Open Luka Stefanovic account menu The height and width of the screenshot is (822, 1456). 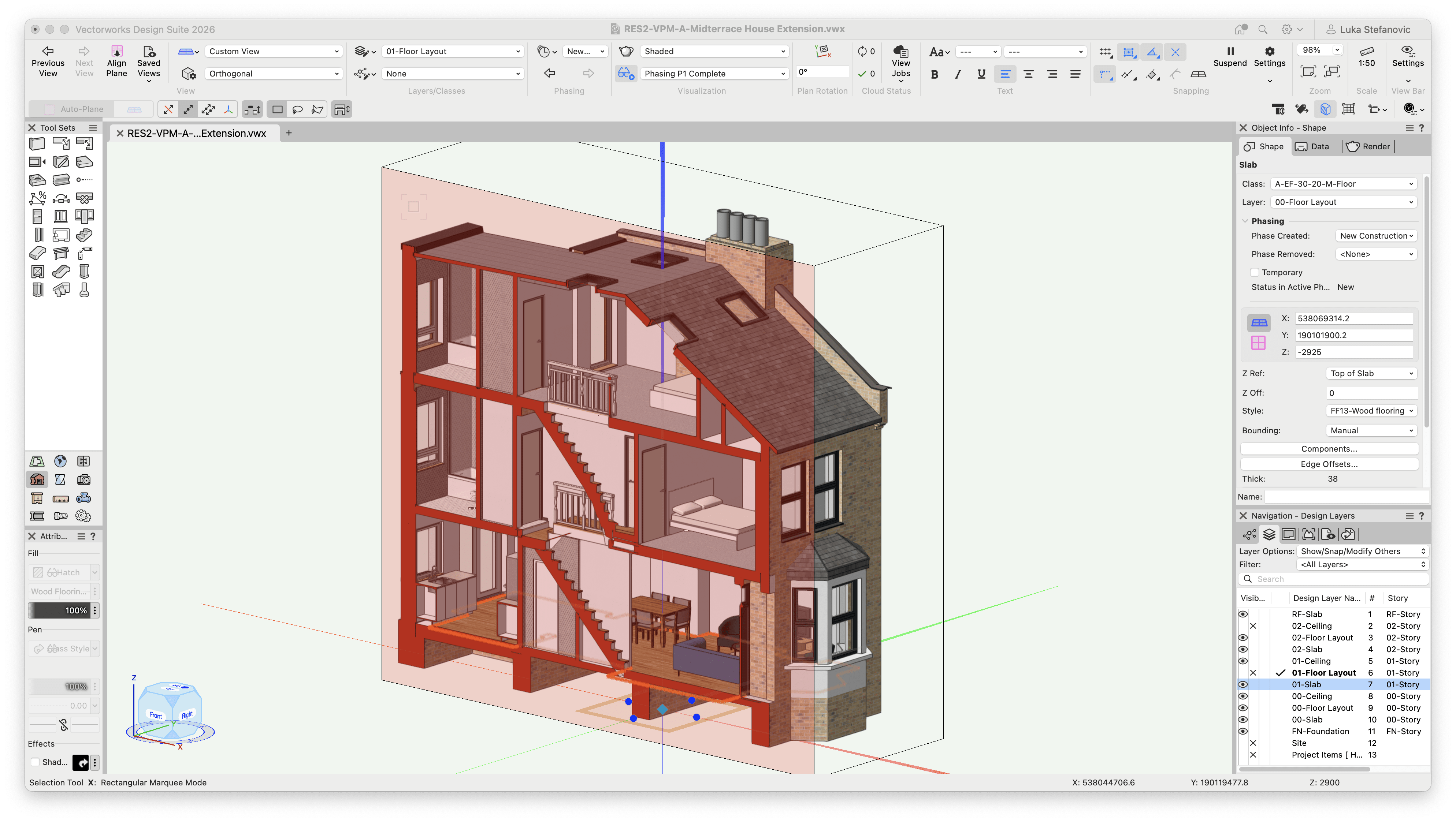[x=1368, y=29]
